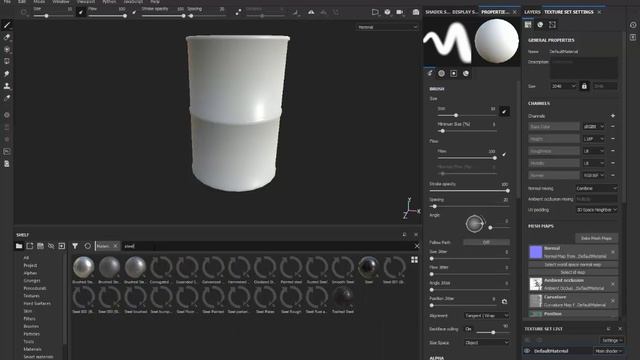Viewport: 640px width, 360px height.
Task: Select the Clone stamp tool in left toolbar
Action: [x=7, y=86]
